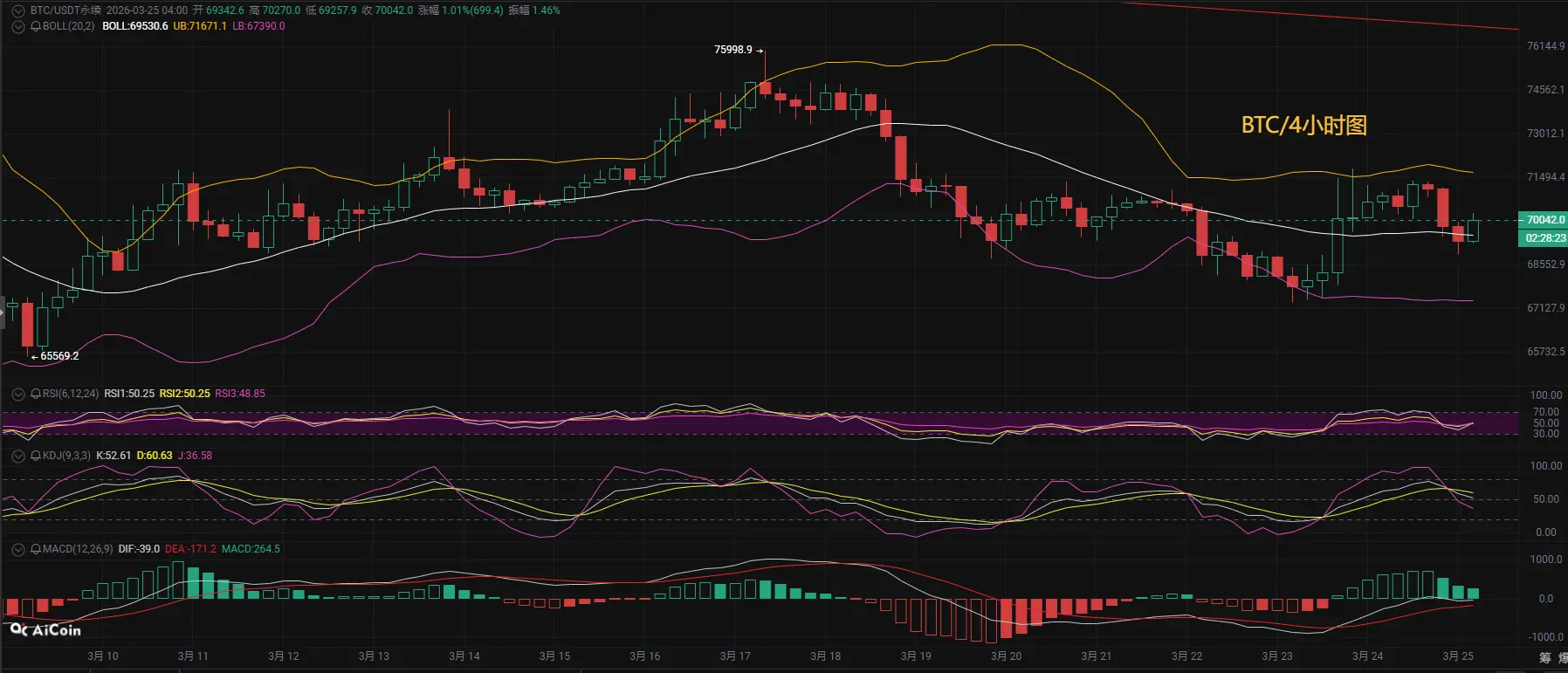Collapse the RSI(6,12,24) indicator panel

(17, 394)
